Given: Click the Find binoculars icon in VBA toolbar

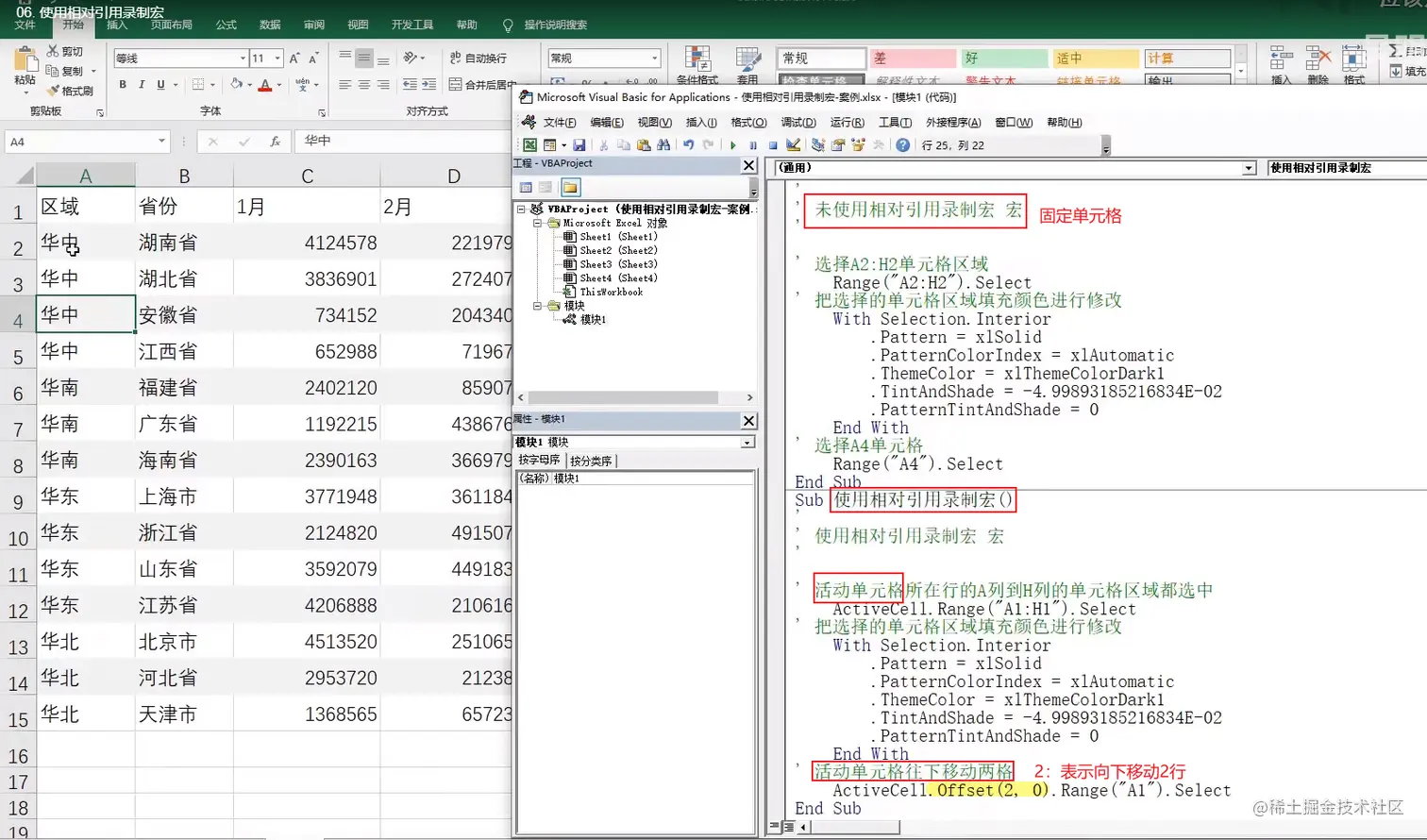Looking at the screenshot, I should pyautogui.click(x=663, y=145).
